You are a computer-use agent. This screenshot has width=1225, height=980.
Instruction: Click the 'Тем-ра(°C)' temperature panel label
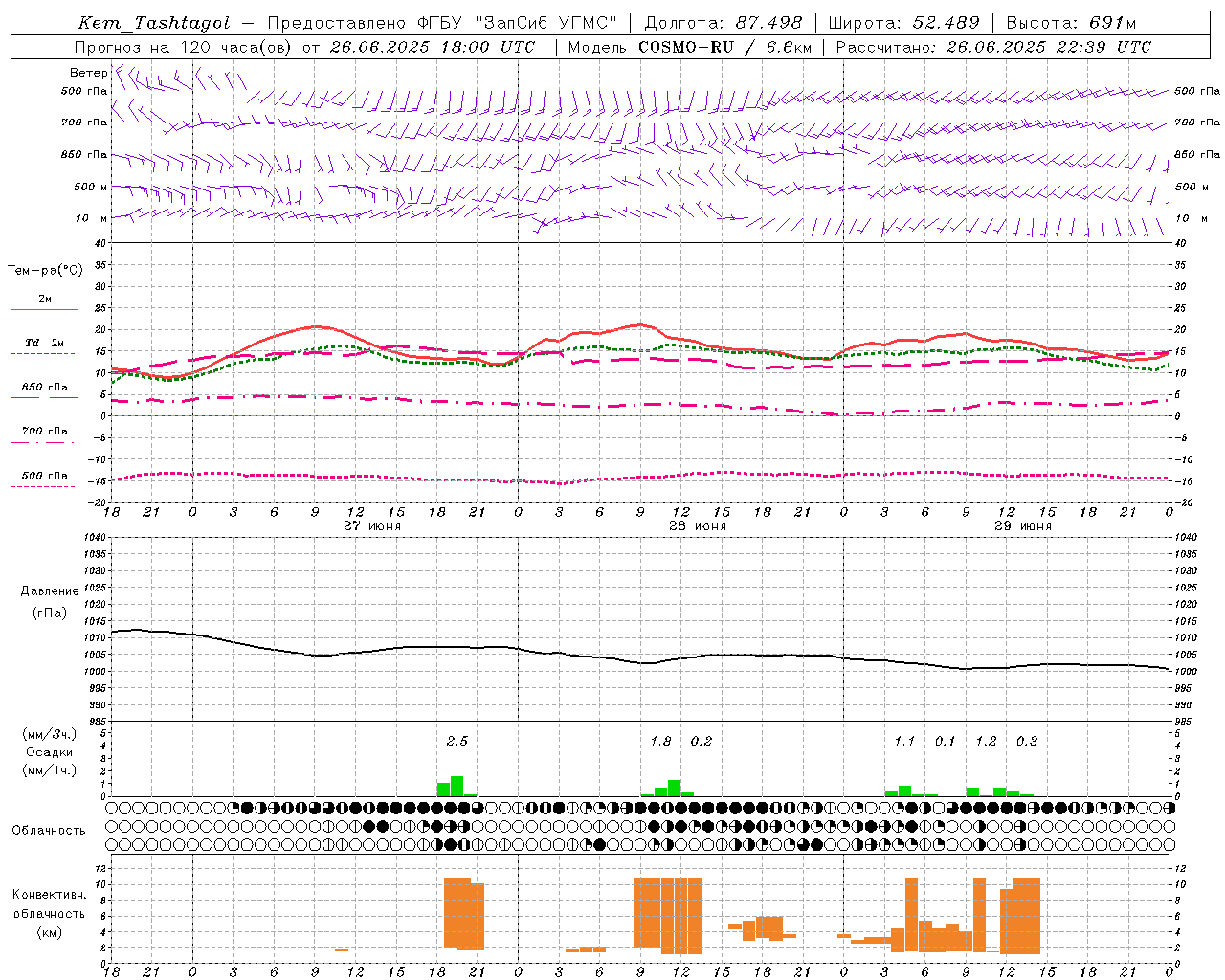pyautogui.click(x=45, y=271)
